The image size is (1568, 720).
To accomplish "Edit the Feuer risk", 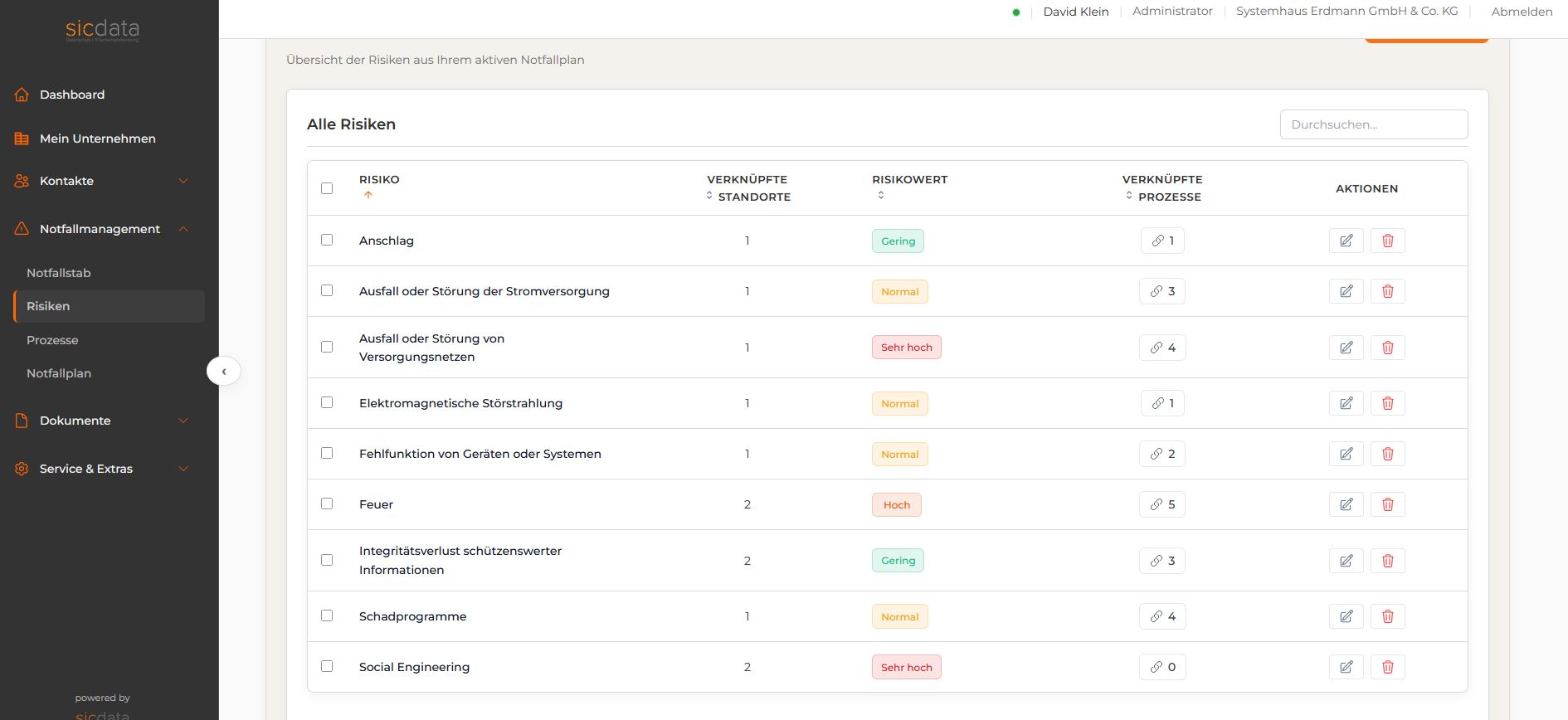I will [x=1346, y=504].
